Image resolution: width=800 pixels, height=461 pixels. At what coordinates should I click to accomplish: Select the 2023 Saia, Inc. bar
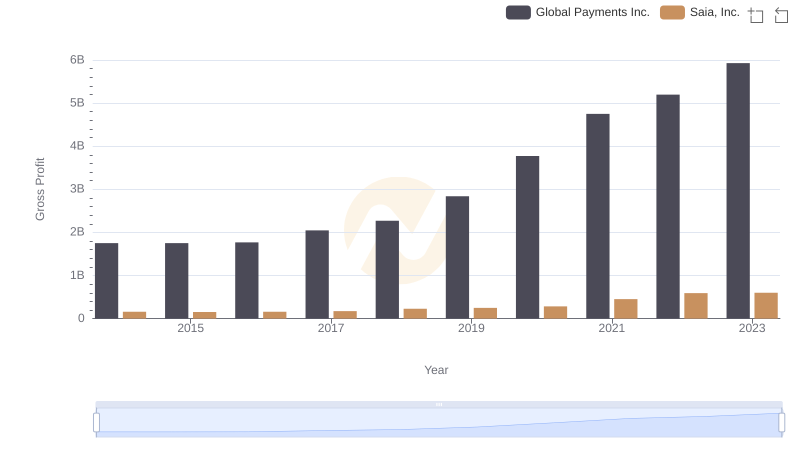pos(766,305)
